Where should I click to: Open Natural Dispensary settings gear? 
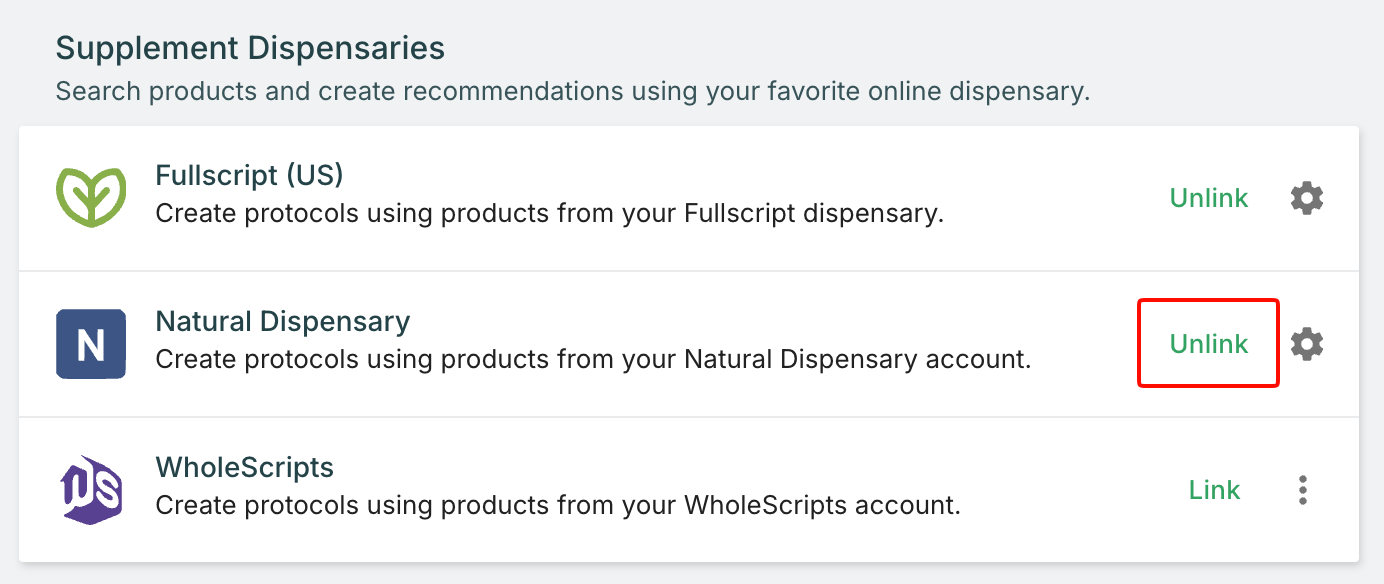[x=1307, y=344]
